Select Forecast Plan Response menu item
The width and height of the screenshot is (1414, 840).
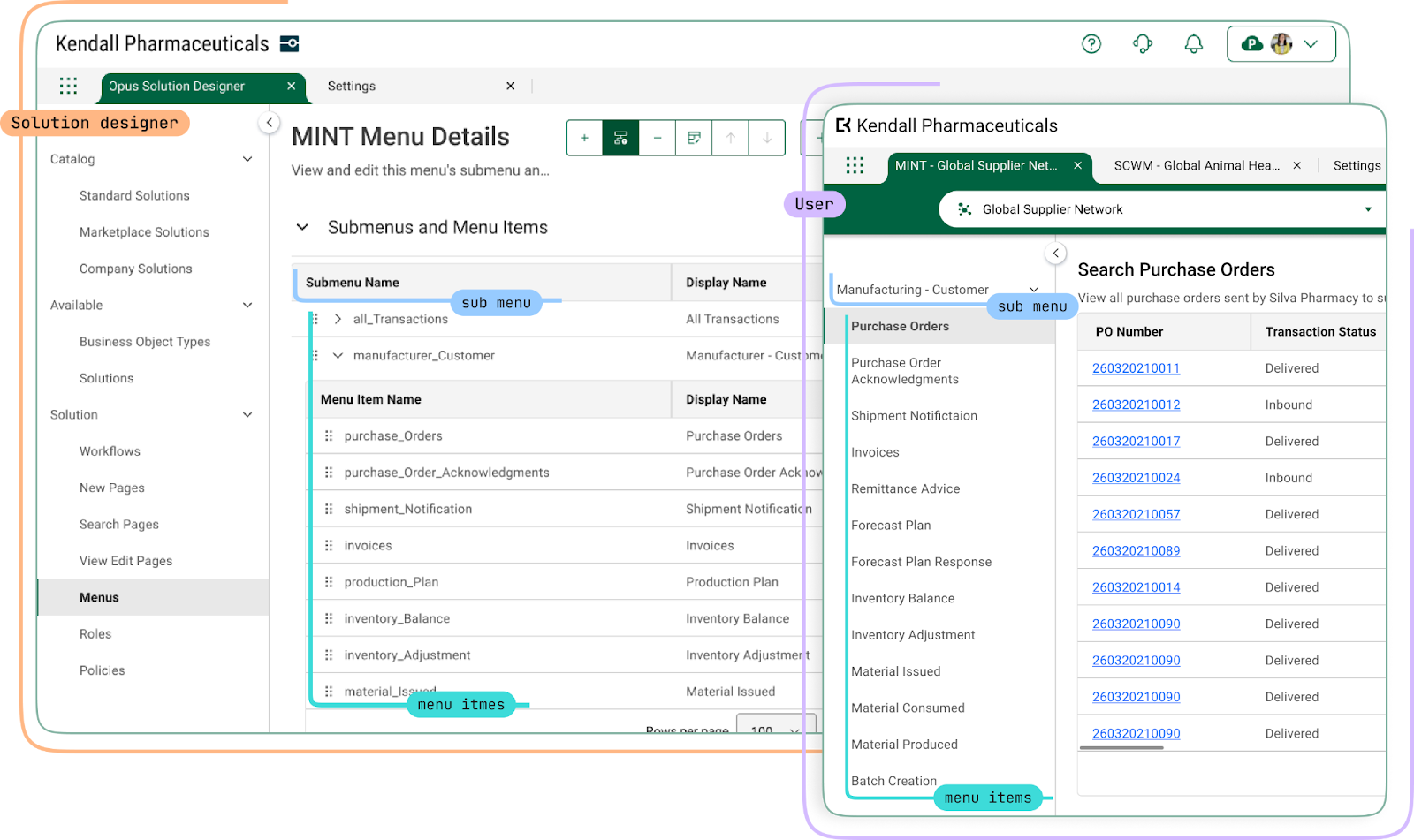(x=921, y=562)
